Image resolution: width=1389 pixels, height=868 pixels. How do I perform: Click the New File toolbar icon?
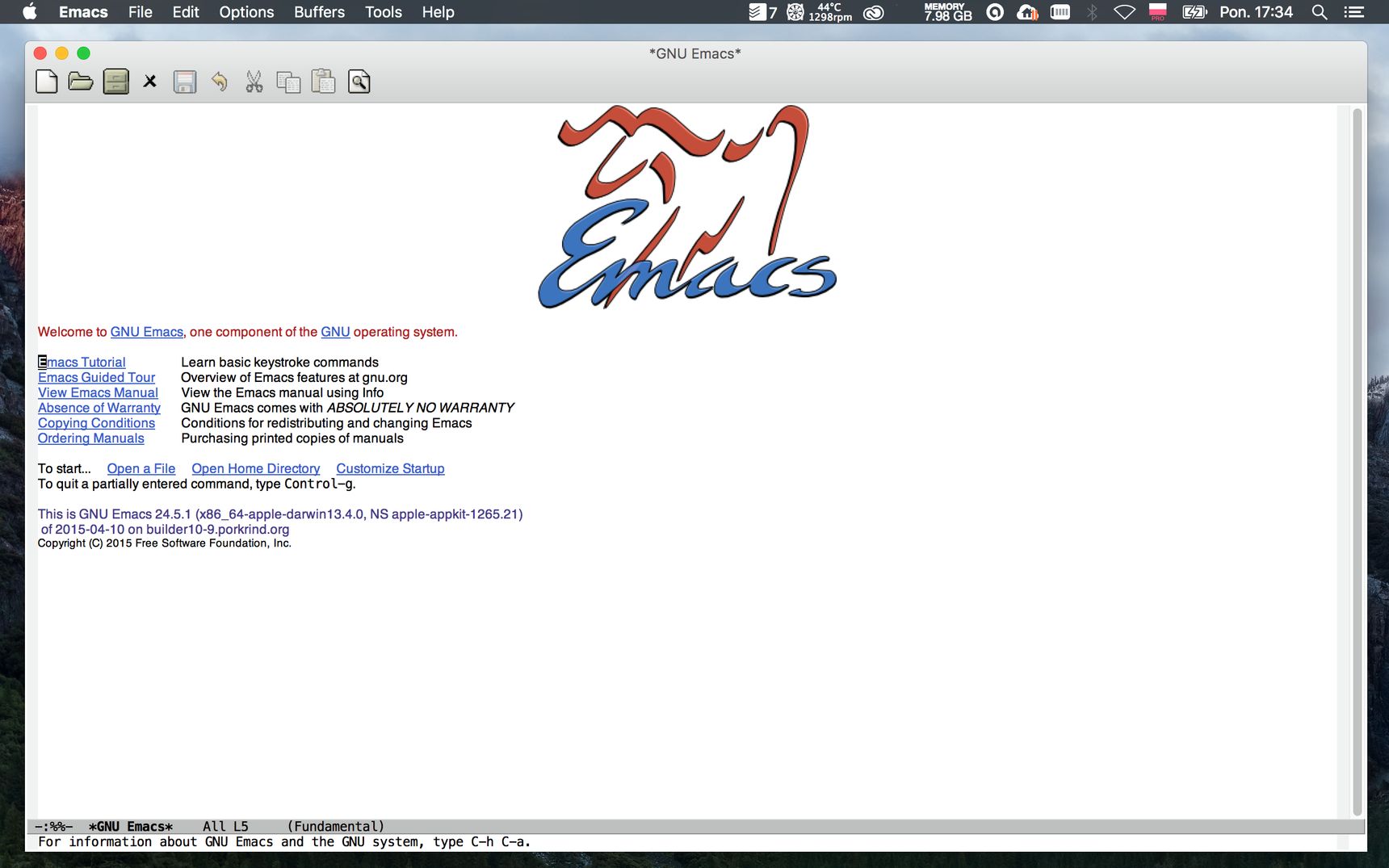coord(47,82)
